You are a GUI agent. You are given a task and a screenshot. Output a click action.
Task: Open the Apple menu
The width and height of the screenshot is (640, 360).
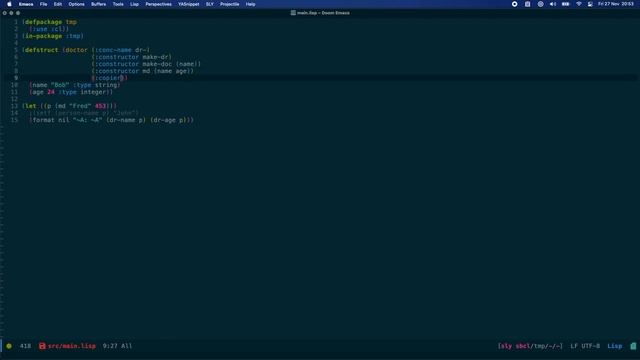click(x=9, y=4)
